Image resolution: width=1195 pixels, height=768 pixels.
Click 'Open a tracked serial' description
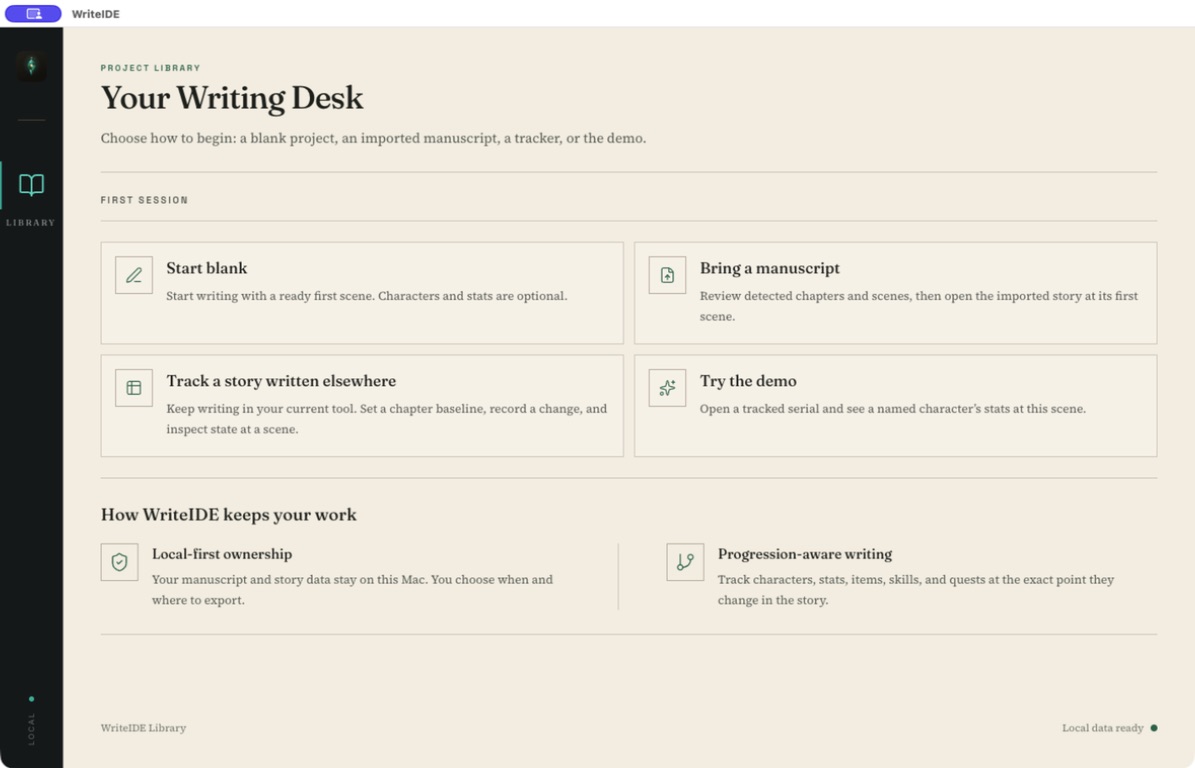pos(892,408)
